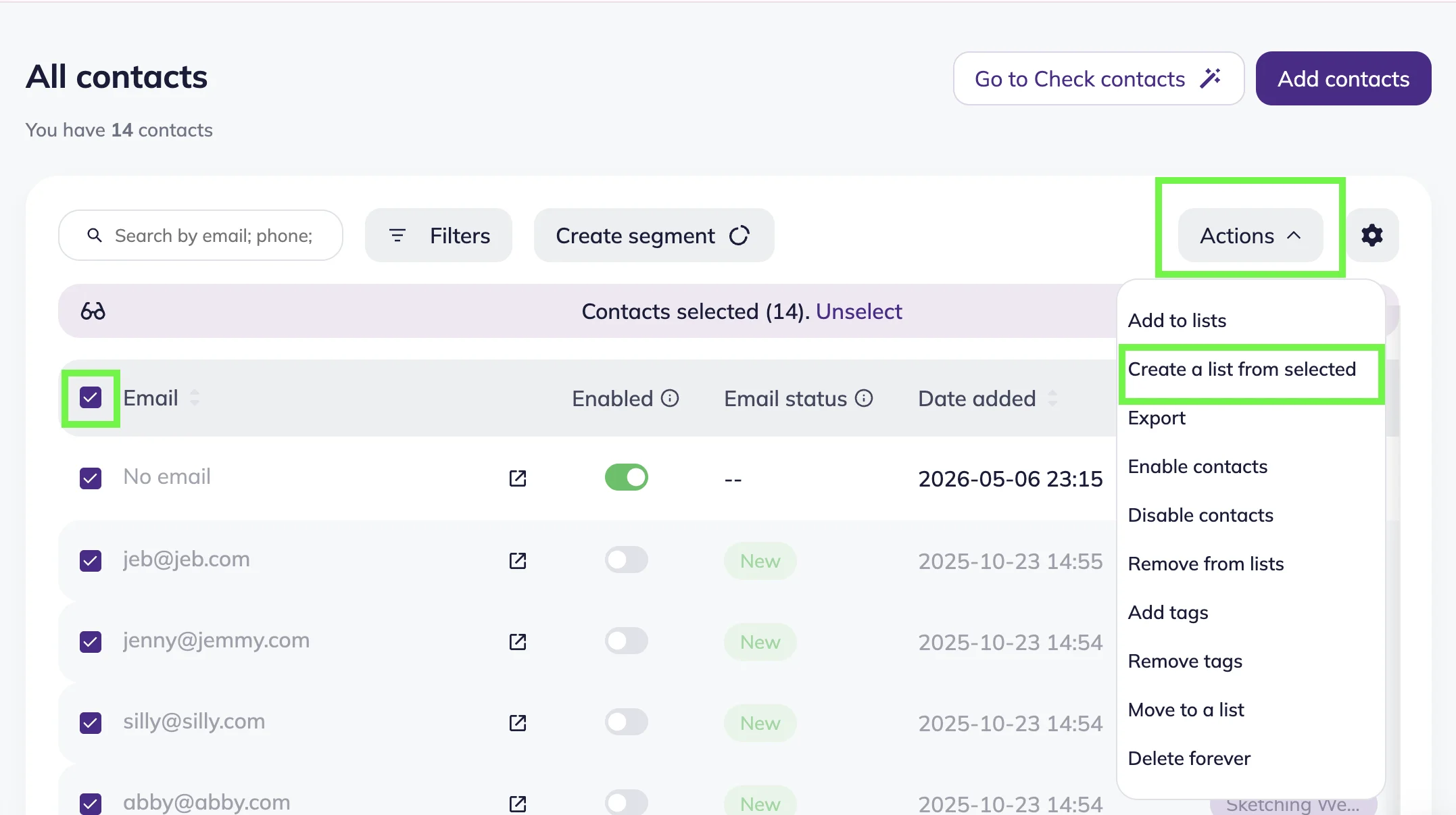Enable the abby@abby.com contact toggle
1456x815 pixels.
(x=627, y=803)
